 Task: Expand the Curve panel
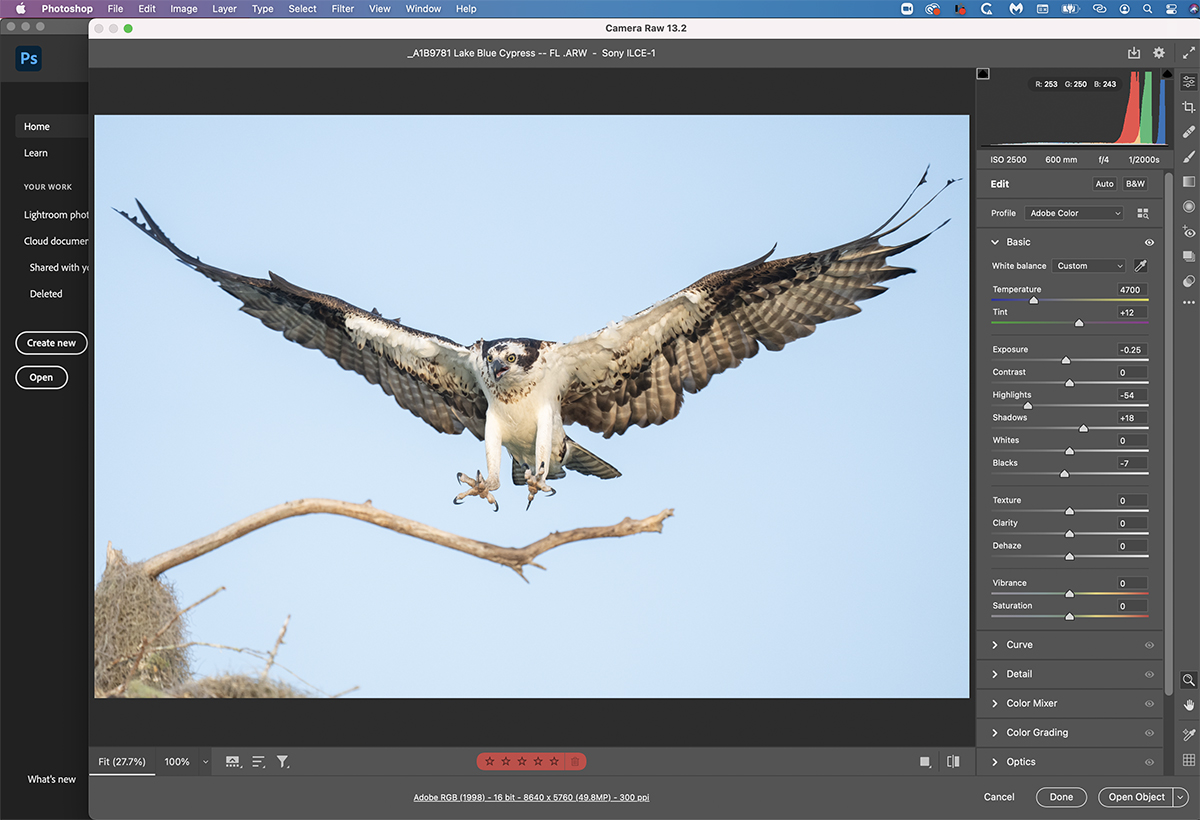coord(995,645)
